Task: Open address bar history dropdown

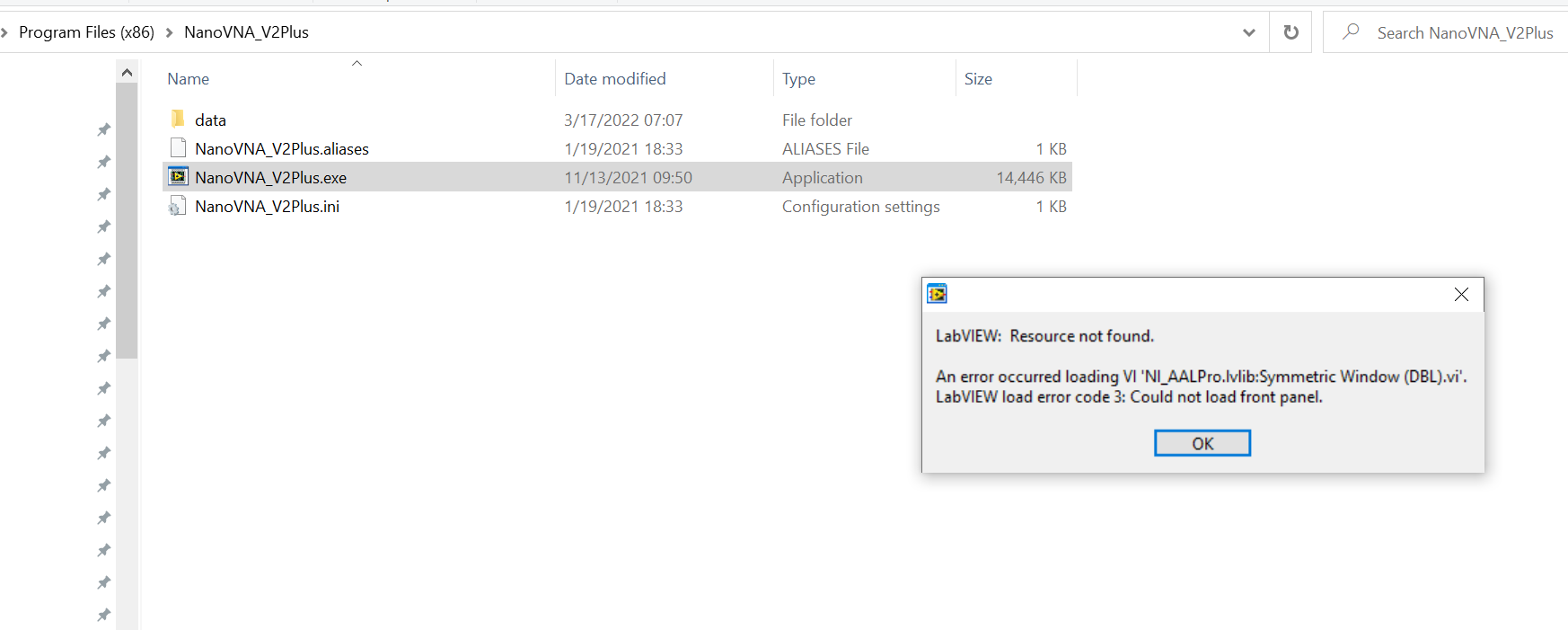Action: [x=1248, y=32]
